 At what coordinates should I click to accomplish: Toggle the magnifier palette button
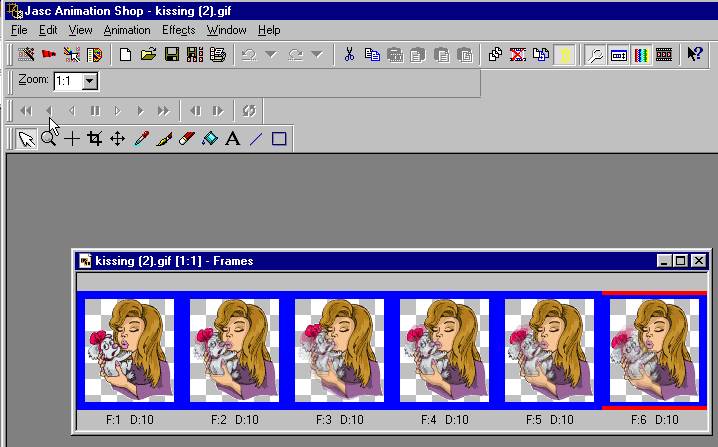[x=595, y=55]
